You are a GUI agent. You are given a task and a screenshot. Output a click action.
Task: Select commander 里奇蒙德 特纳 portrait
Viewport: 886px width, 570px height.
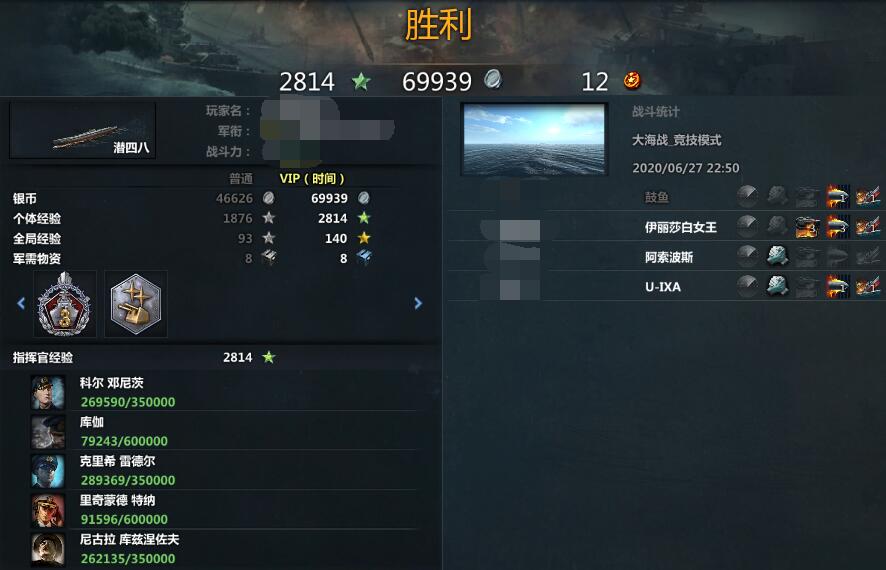coord(48,510)
